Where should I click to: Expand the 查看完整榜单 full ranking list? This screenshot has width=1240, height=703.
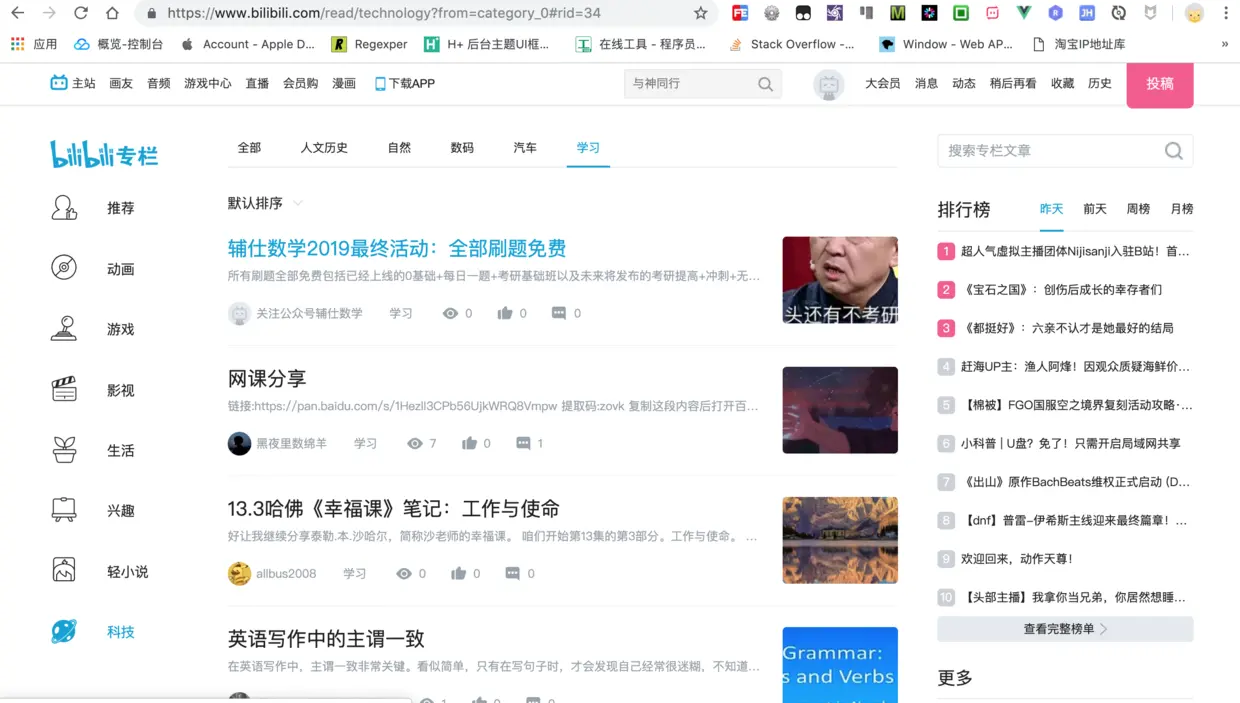(1064, 627)
